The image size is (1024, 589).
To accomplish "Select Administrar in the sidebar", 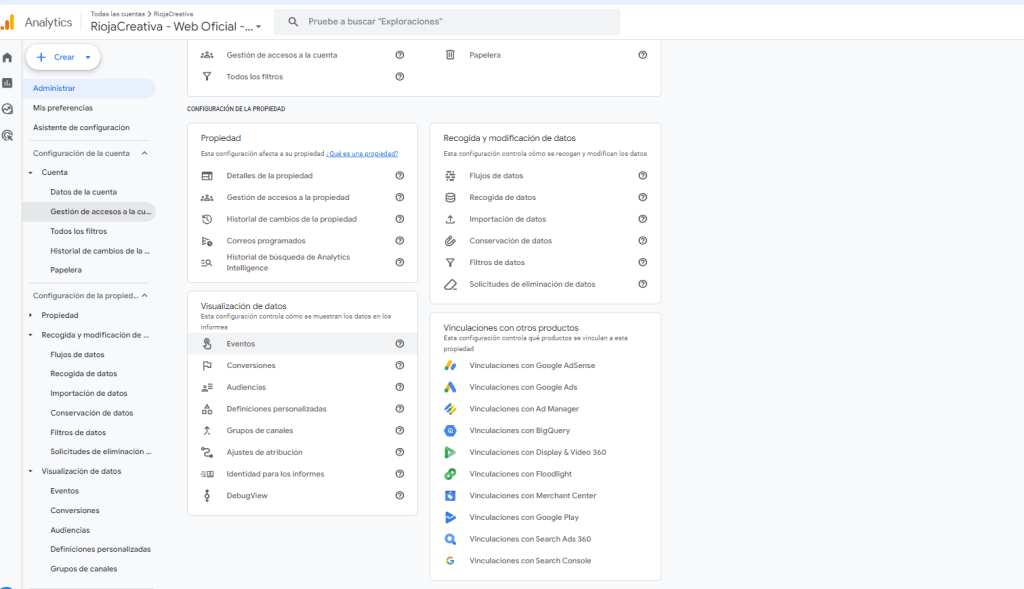I will 89,88.
